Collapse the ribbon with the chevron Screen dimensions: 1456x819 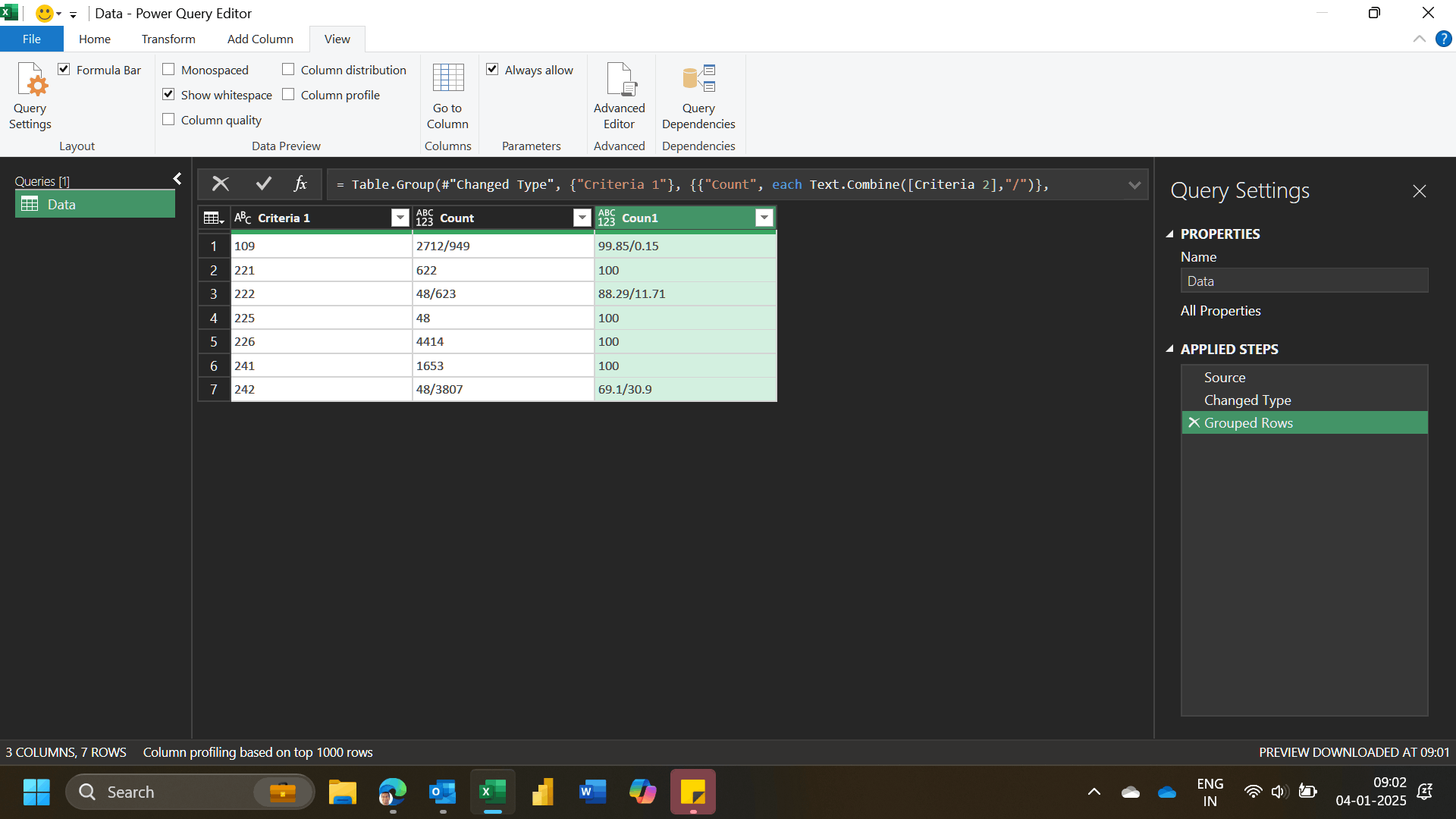1420,39
